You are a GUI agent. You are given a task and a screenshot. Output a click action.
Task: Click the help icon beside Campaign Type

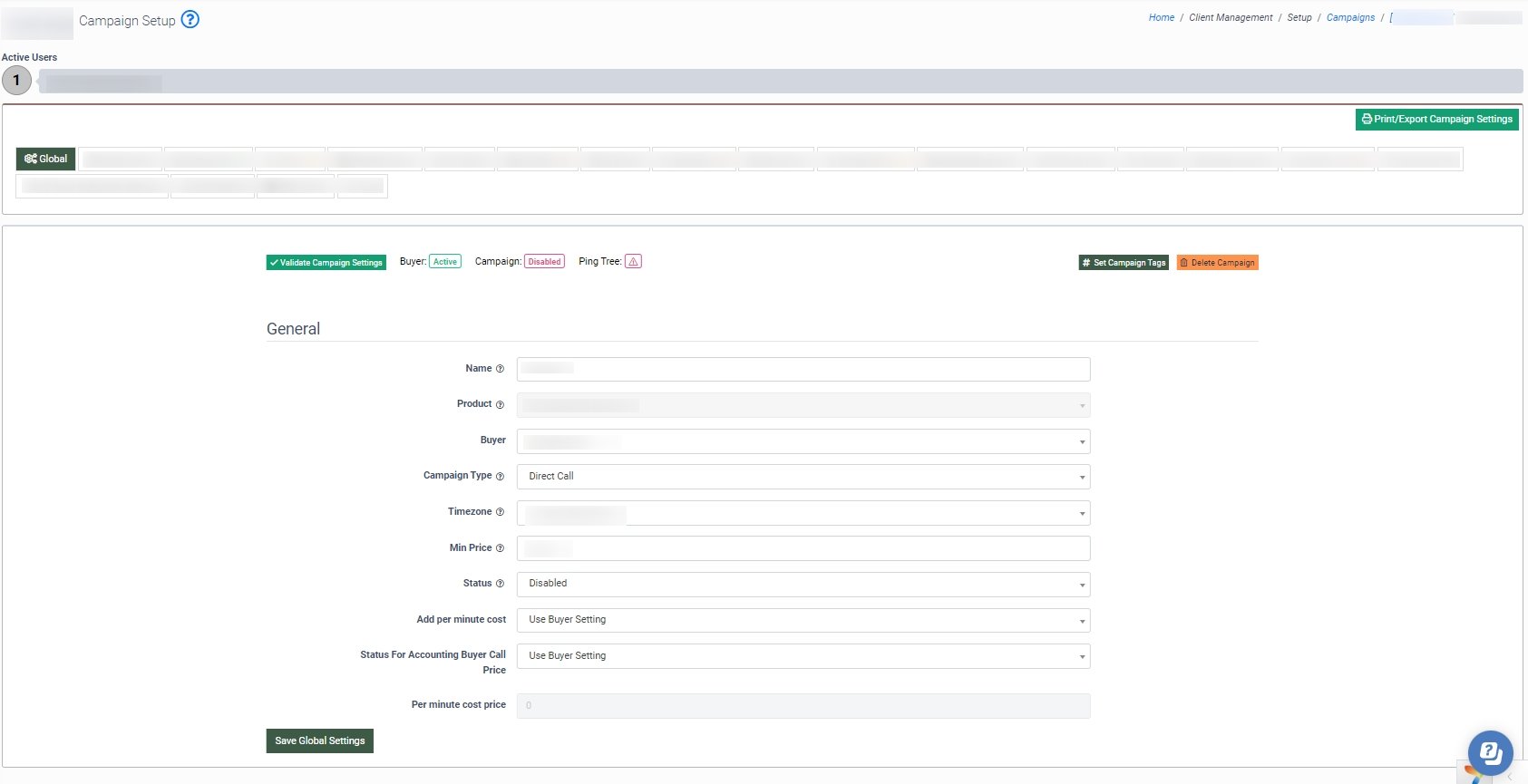point(500,476)
